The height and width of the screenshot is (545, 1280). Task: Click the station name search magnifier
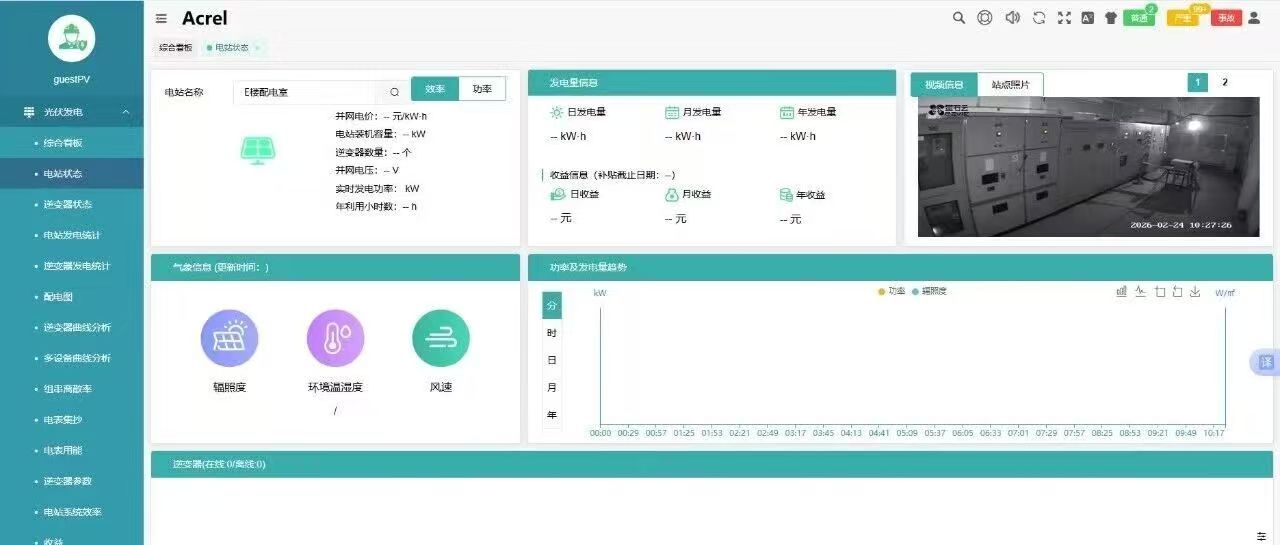click(x=395, y=91)
